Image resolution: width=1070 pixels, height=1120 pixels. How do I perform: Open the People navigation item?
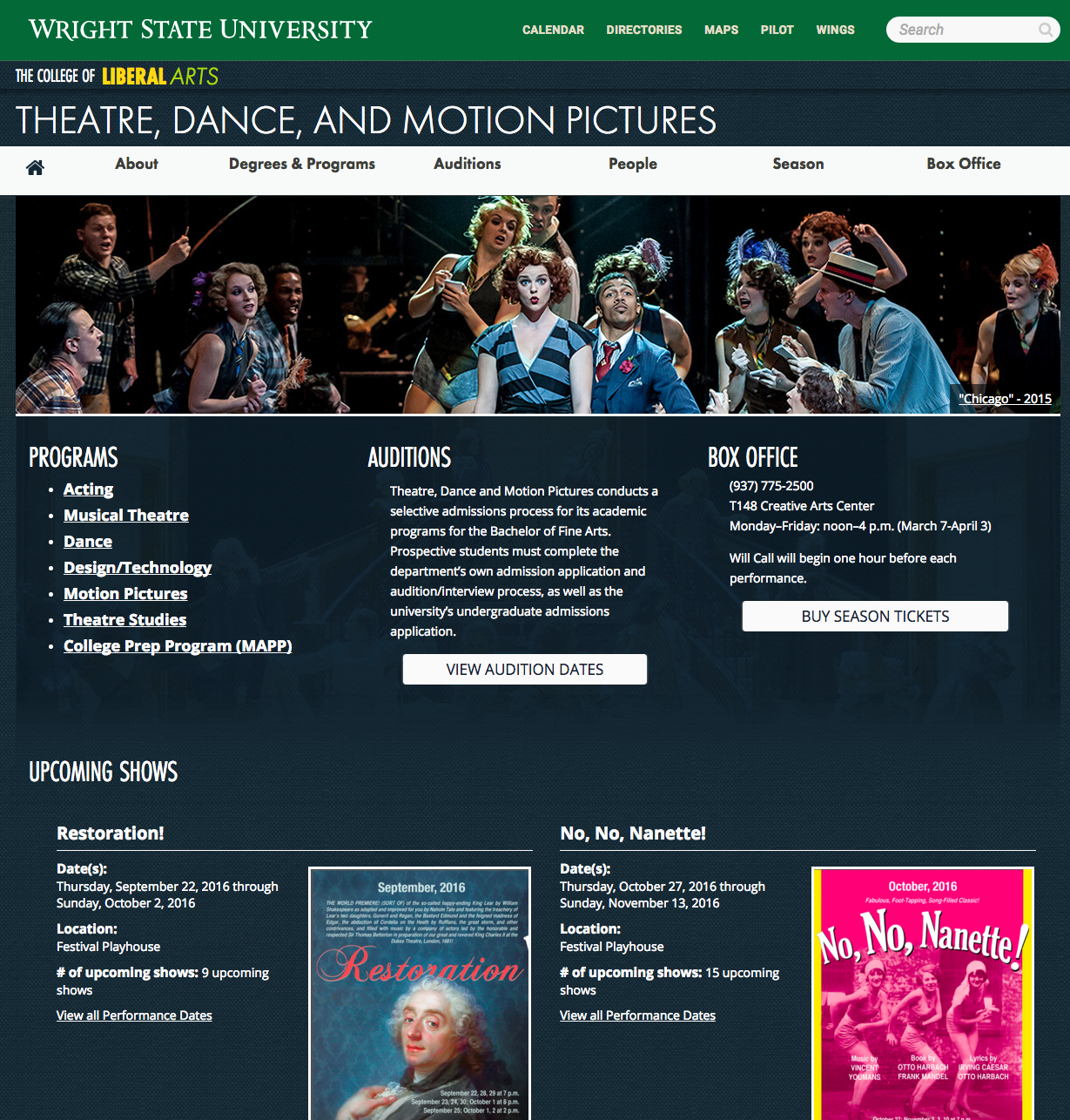(x=633, y=164)
